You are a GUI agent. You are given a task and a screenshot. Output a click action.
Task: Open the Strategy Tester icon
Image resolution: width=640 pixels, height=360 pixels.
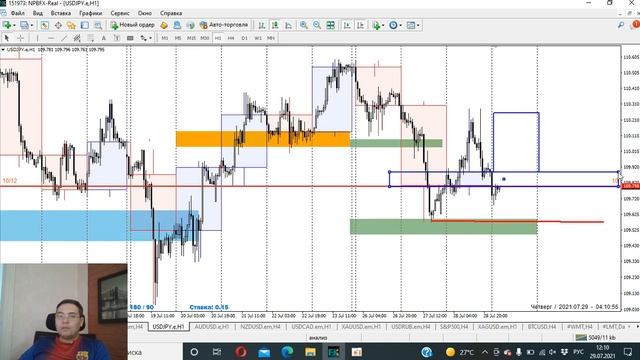(x=98, y=25)
